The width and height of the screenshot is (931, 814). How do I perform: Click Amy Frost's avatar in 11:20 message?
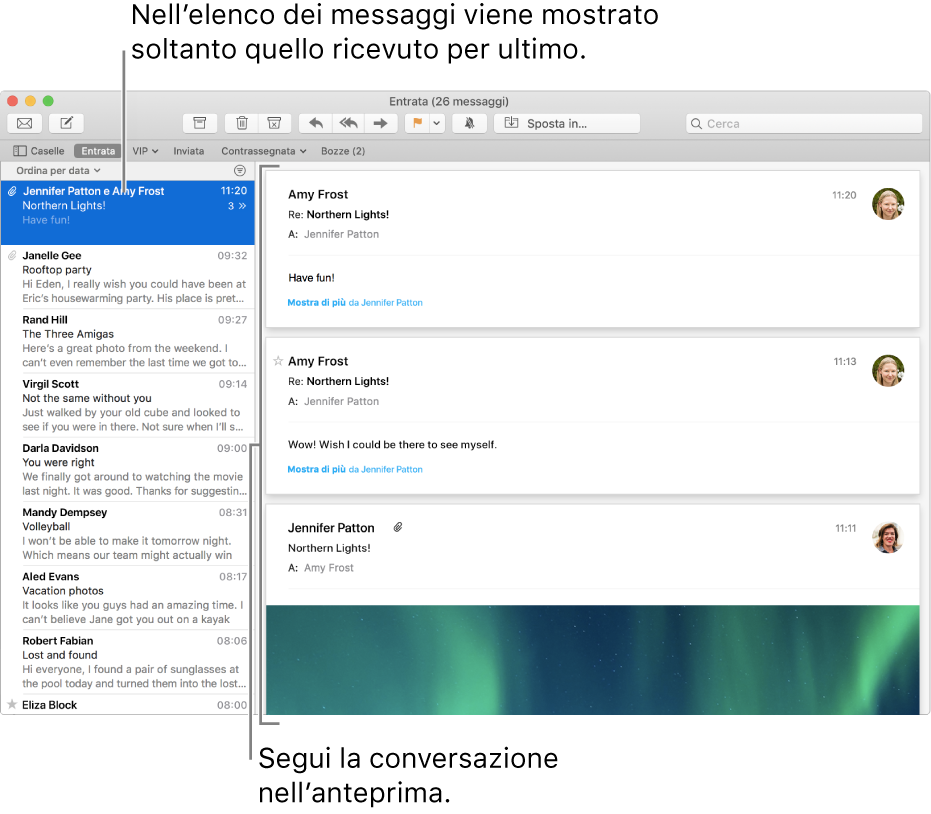[888, 204]
